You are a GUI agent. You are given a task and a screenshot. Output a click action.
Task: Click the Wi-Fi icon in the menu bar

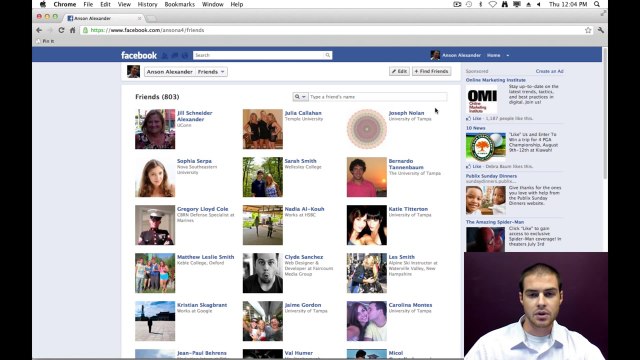[493, 4]
